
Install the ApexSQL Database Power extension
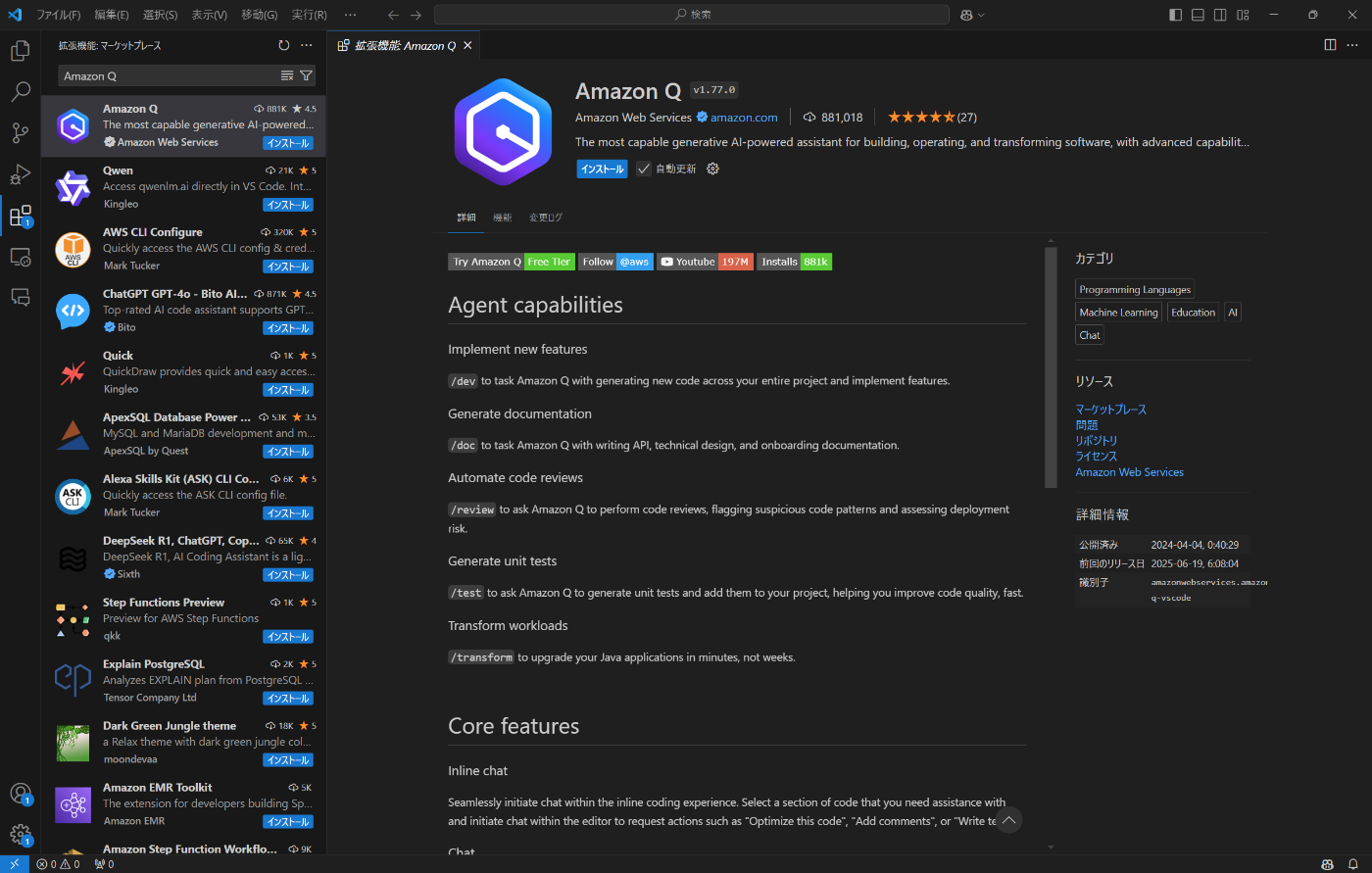tap(288, 452)
